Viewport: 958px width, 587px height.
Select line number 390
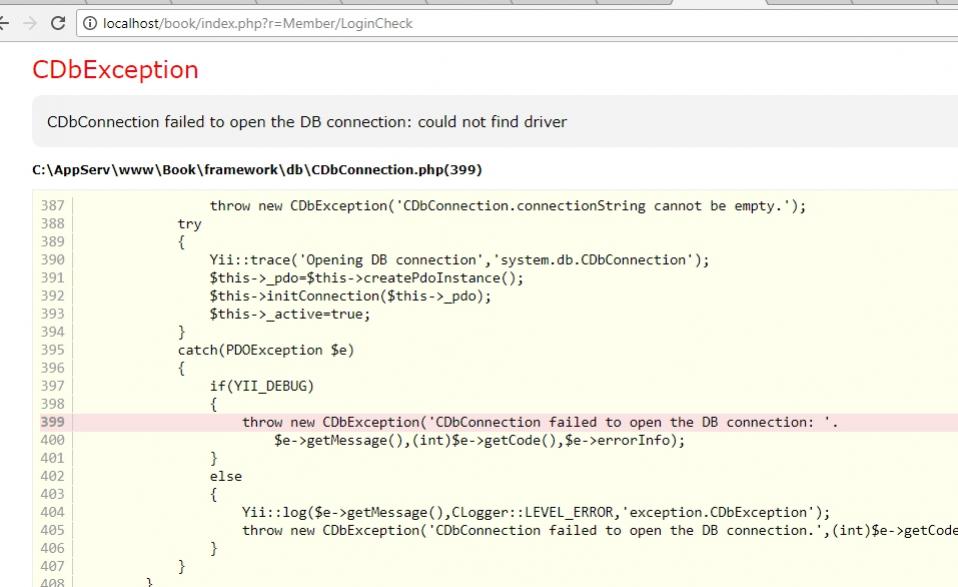53,260
